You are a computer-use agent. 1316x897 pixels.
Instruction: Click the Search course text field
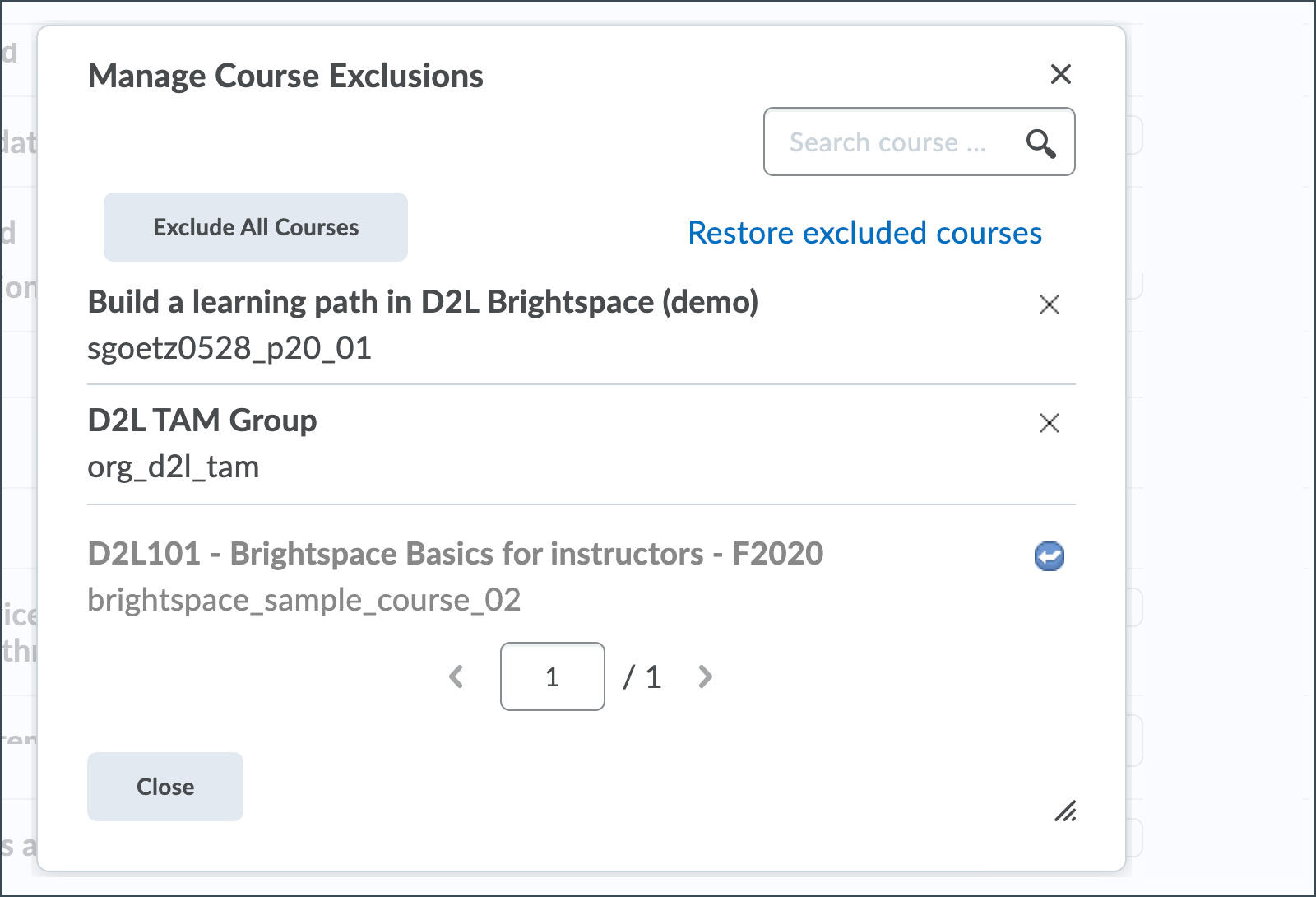click(x=888, y=142)
